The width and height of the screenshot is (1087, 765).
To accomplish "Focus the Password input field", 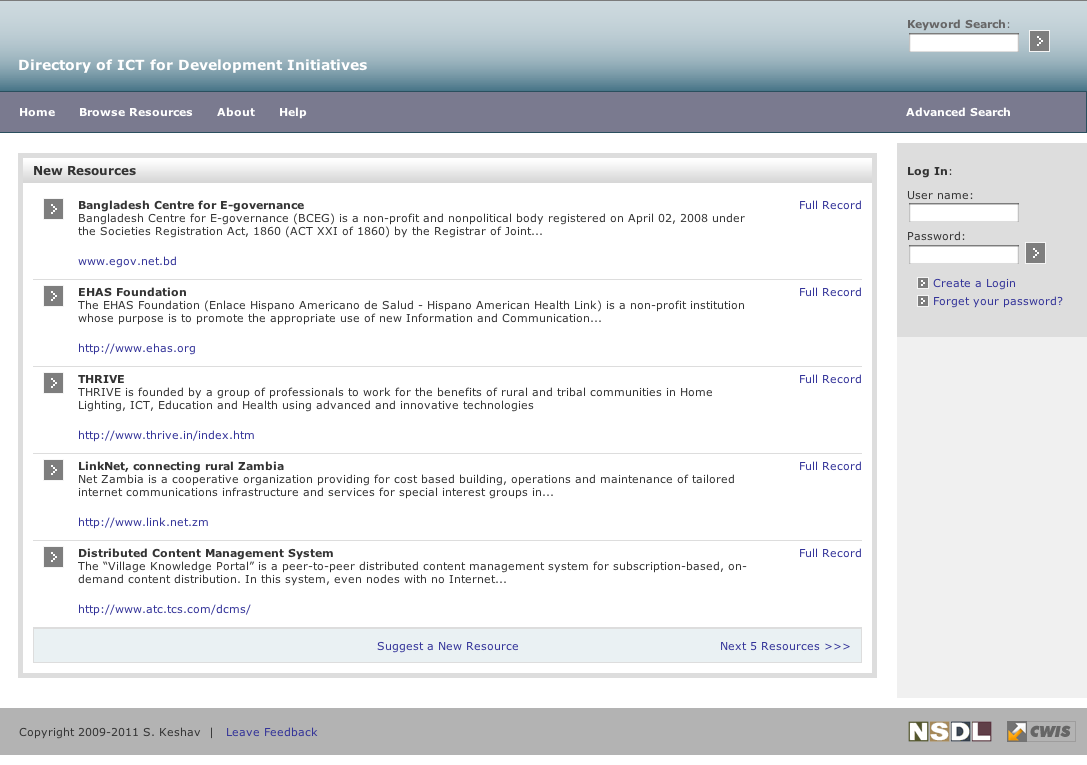I will tap(963, 254).
